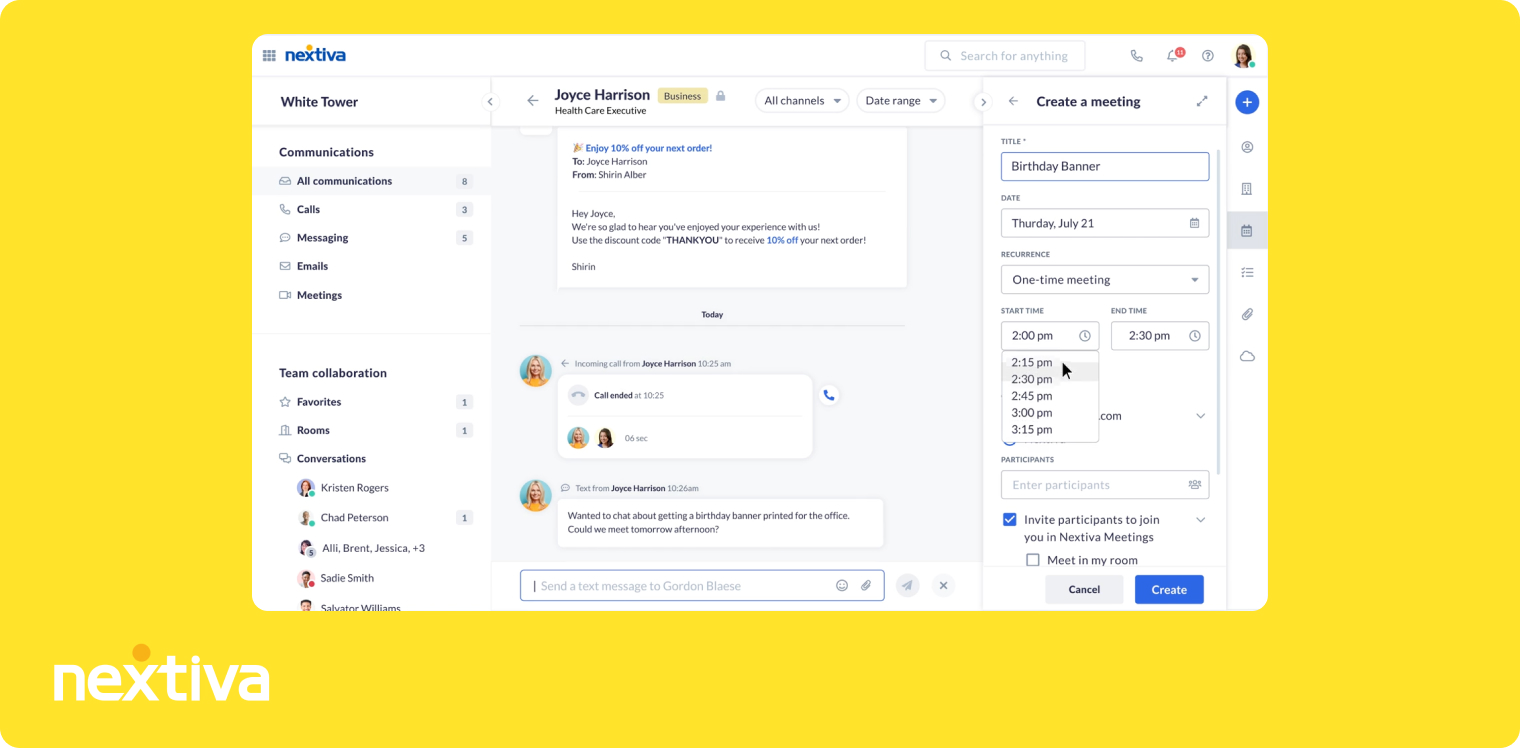Open attachments paperclip icon in right rail
The width and height of the screenshot is (1520, 748).
pyautogui.click(x=1247, y=314)
